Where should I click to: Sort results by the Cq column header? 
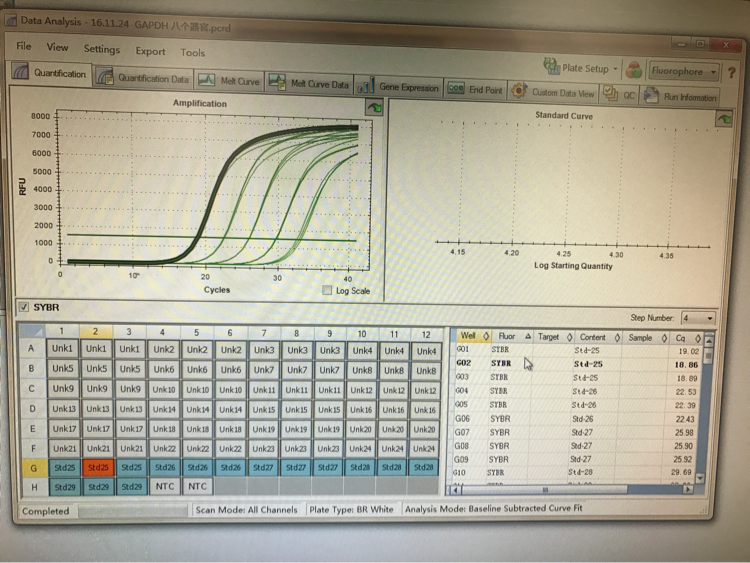pyautogui.click(x=686, y=338)
